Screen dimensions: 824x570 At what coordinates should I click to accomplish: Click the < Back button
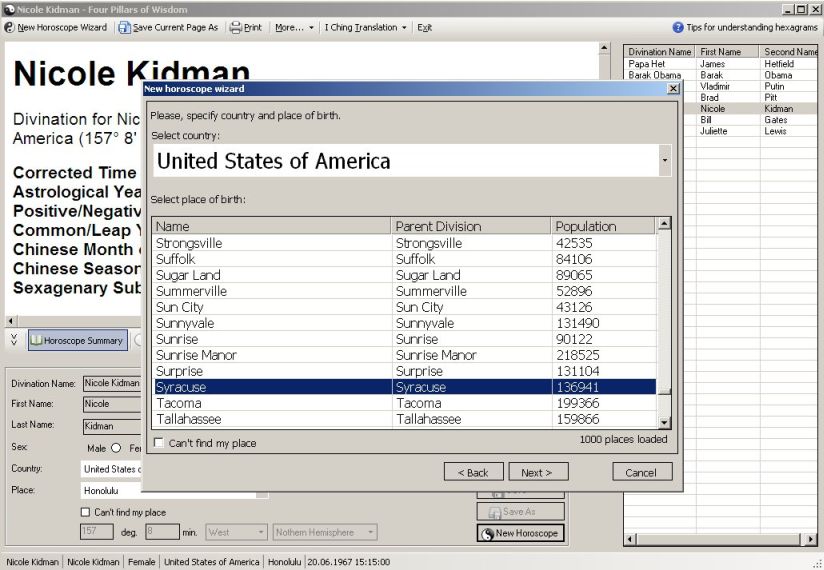pos(473,472)
